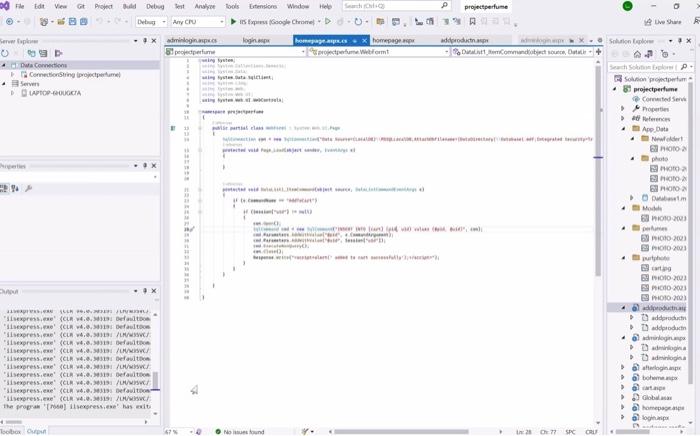Click Alphabetical sort icon in Properties panel
700x436 pixels.
(15, 189)
